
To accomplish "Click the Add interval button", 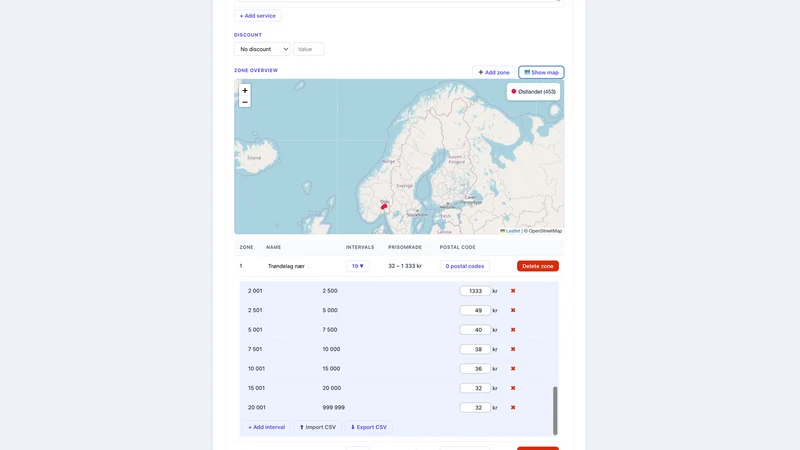I will point(266,427).
